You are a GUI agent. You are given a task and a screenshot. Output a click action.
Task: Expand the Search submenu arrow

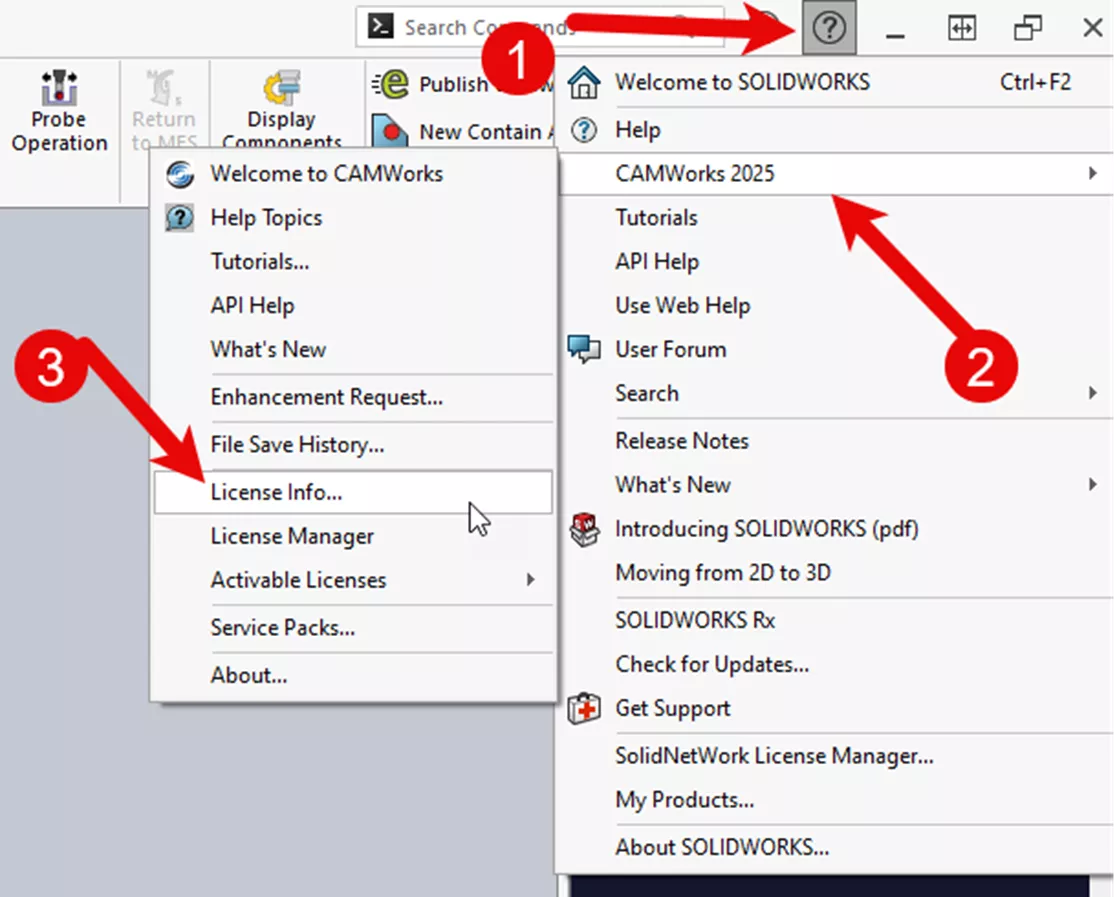[1092, 394]
